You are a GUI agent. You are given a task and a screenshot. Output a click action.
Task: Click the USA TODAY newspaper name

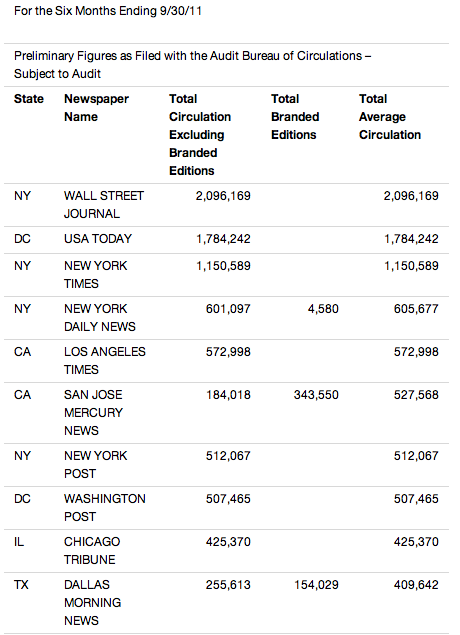point(98,239)
